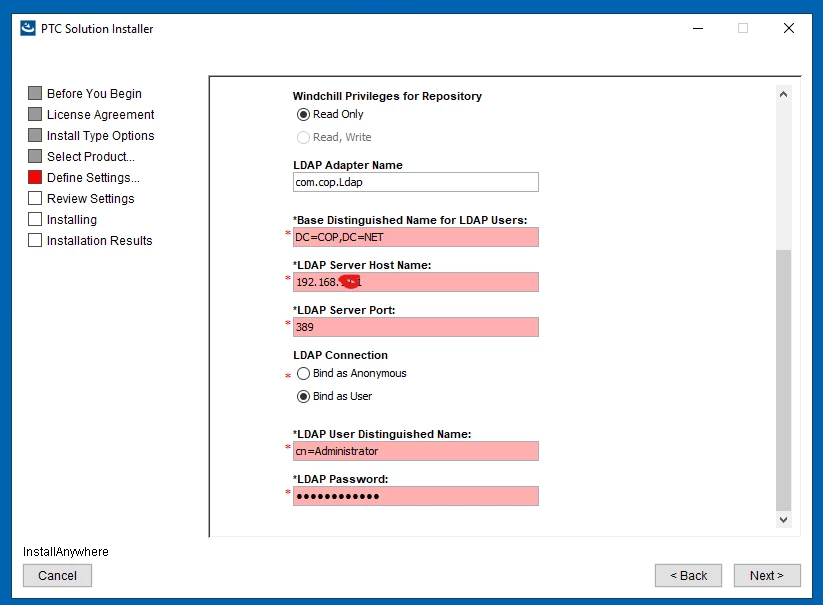823x605 pixels.
Task: Click the vertical scrollbar thumb
Action: click(784, 380)
